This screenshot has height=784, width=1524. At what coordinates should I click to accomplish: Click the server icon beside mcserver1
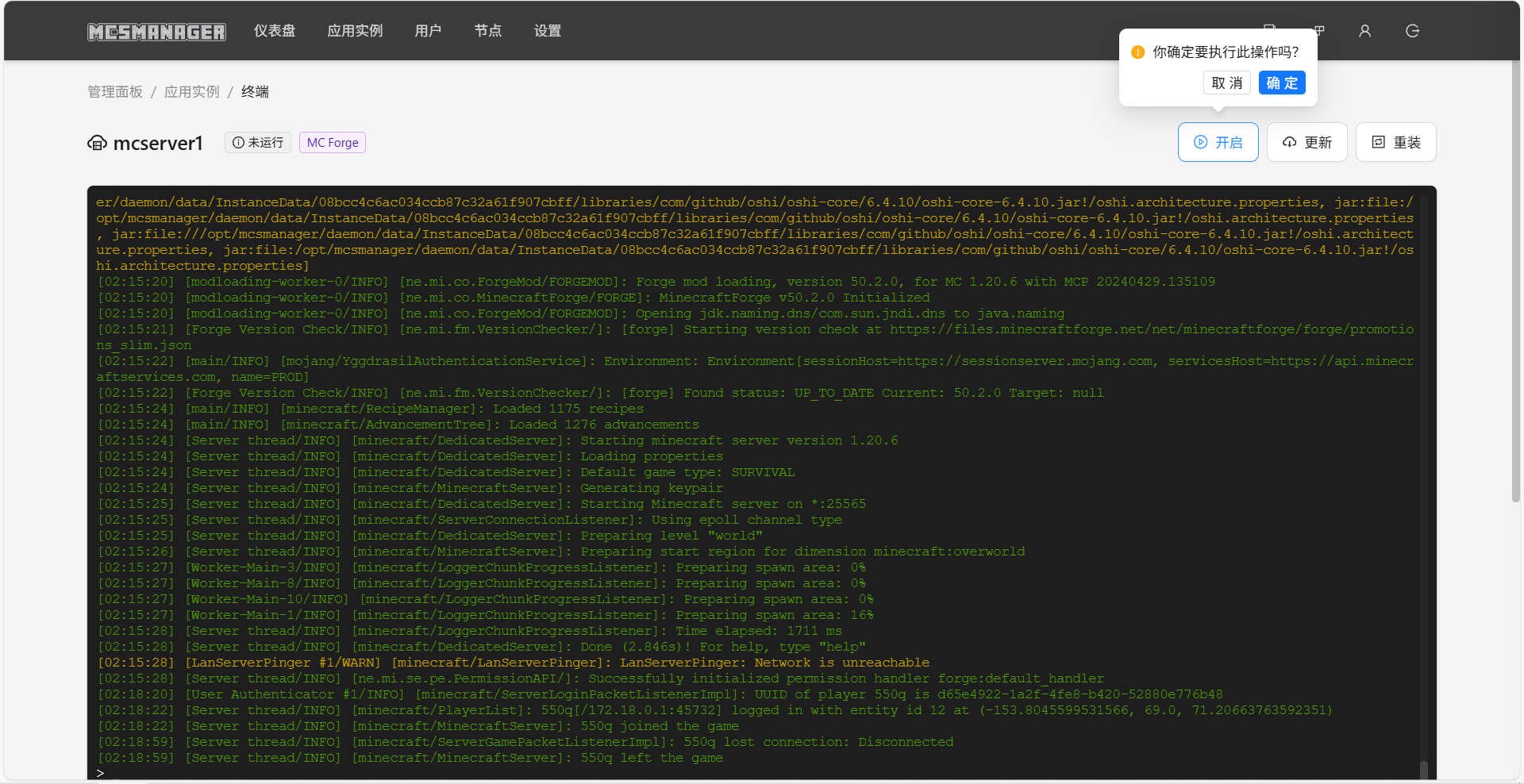[x=97, y=143]
